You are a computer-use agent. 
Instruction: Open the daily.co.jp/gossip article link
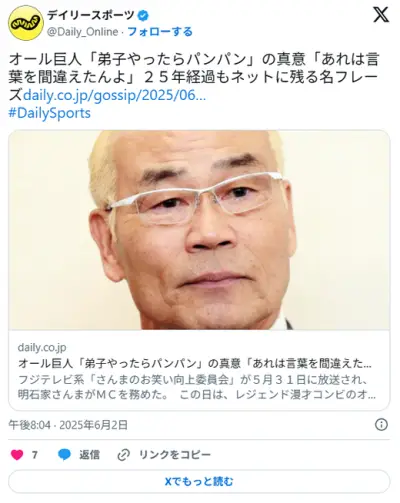pos(114,95)
